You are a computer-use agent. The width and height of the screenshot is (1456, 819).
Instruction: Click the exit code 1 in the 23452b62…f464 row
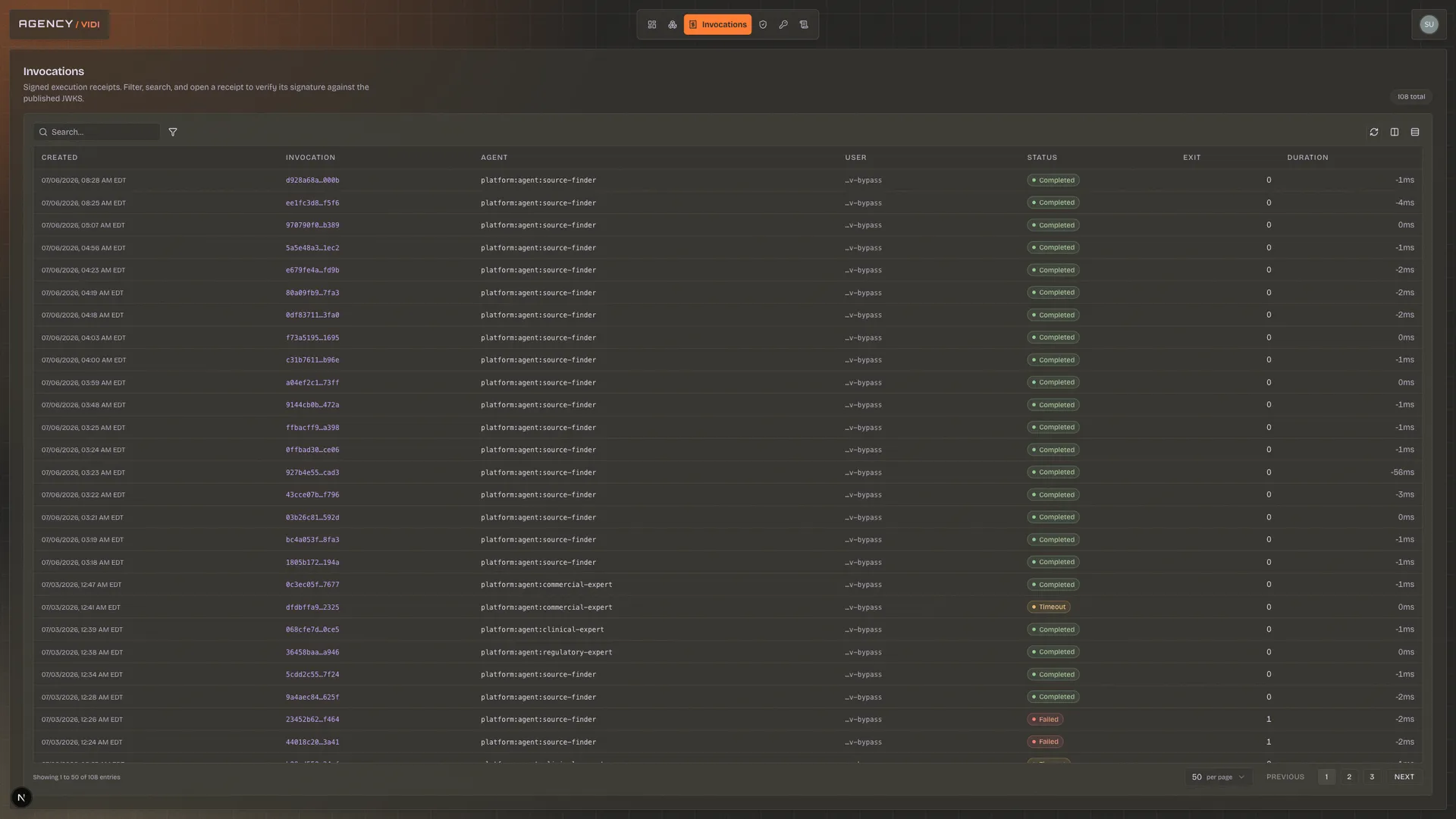pyautogui.click(x=1269, y=720)
